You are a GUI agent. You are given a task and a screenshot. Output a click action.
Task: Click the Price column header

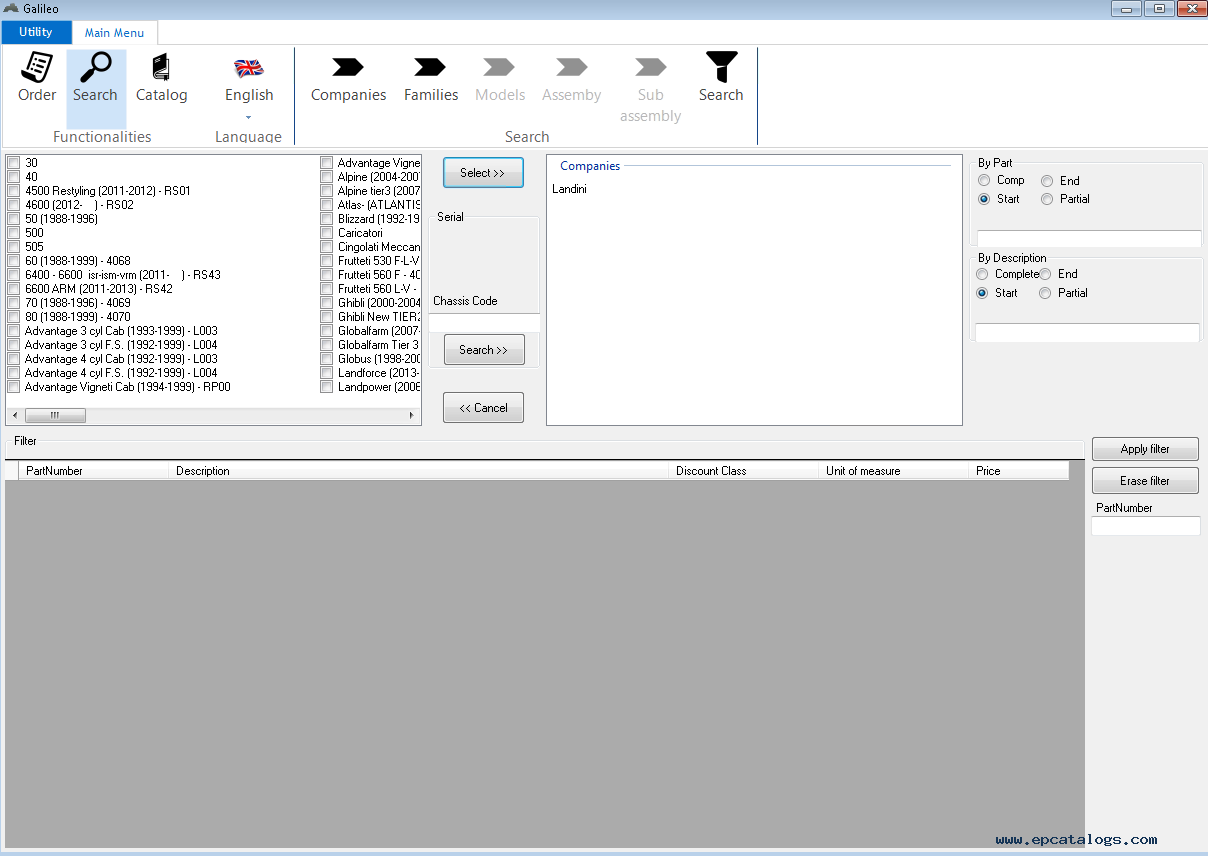click(1019, 471)
